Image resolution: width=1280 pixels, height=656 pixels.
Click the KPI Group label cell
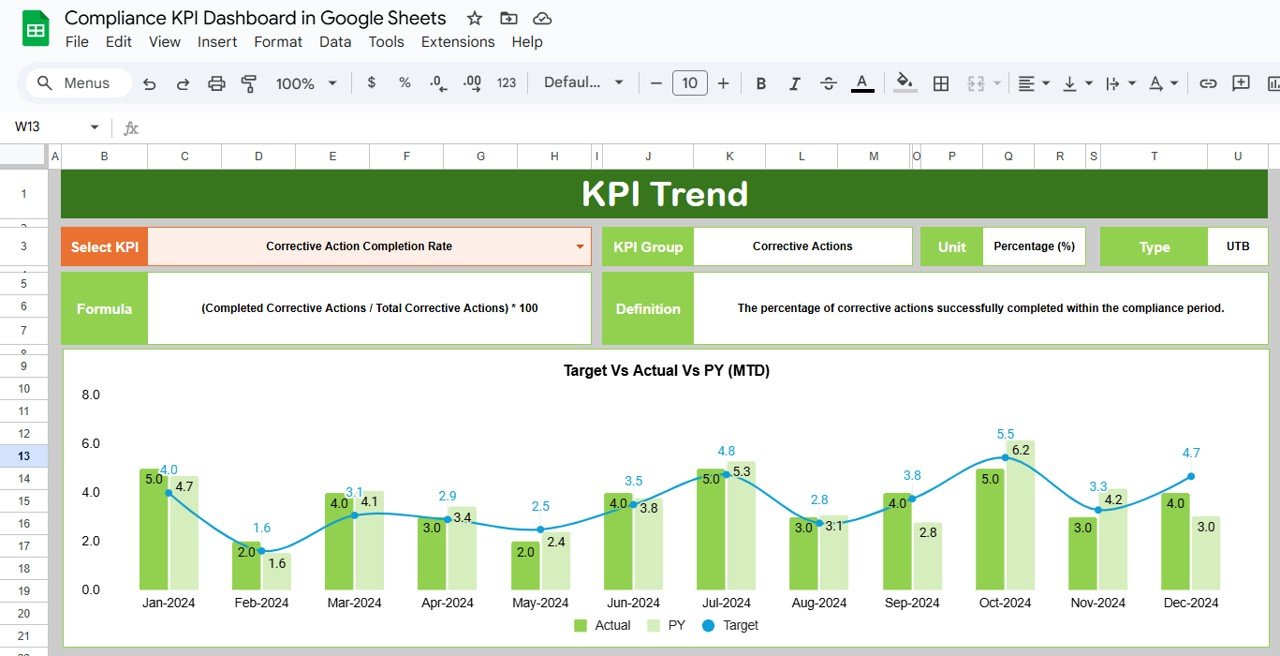[x=648, y=247]
